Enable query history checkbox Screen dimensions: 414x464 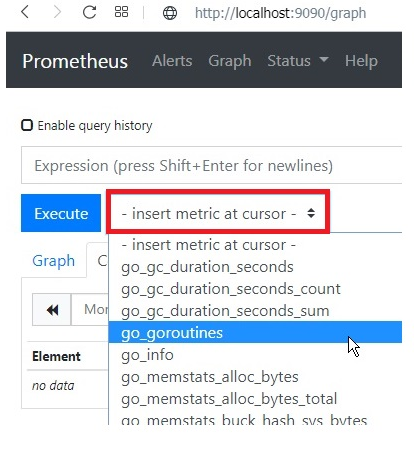(x=27, y=125)
